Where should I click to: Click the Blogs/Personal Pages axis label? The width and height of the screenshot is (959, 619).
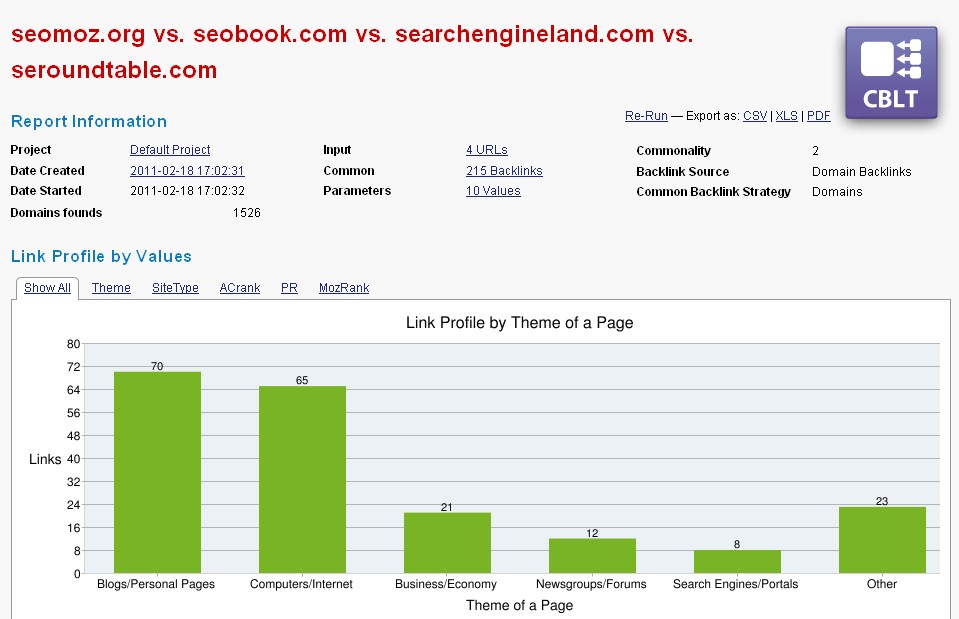[156, 584]
